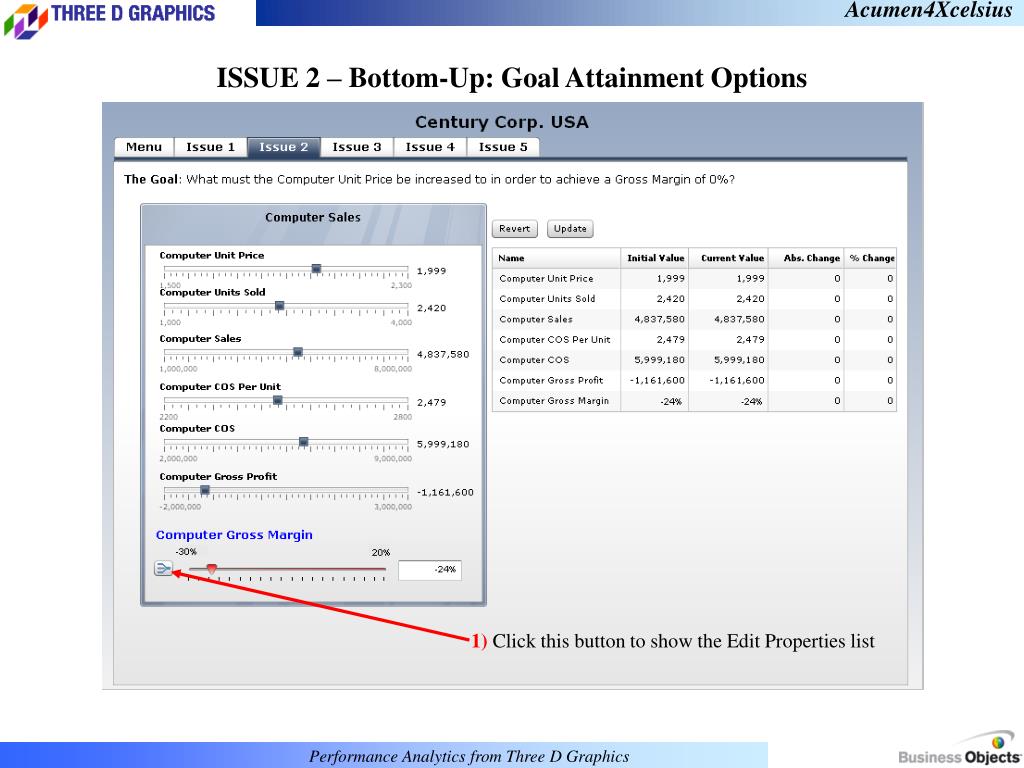Select the Computer Units Sold table row name

pos(547,298)
